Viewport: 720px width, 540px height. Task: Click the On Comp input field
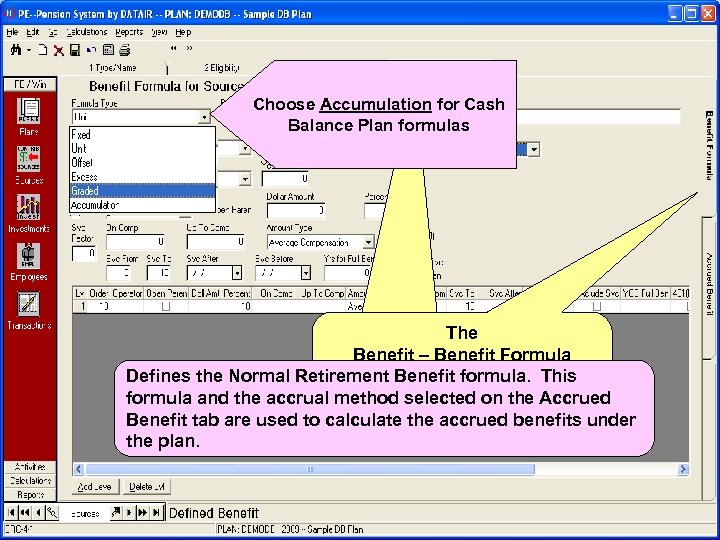click(x=135, y=242)
